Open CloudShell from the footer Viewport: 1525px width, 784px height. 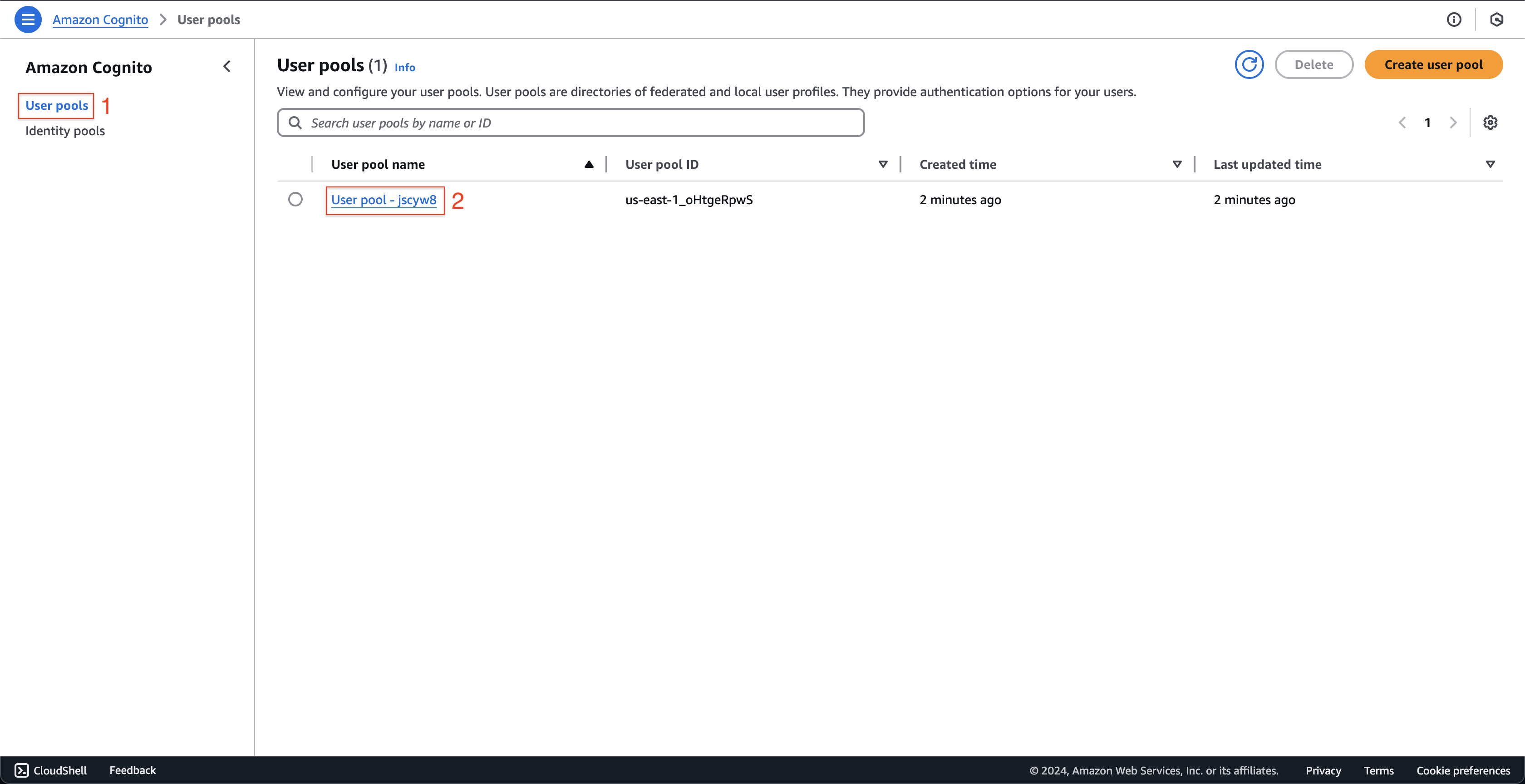coord(50,770)
